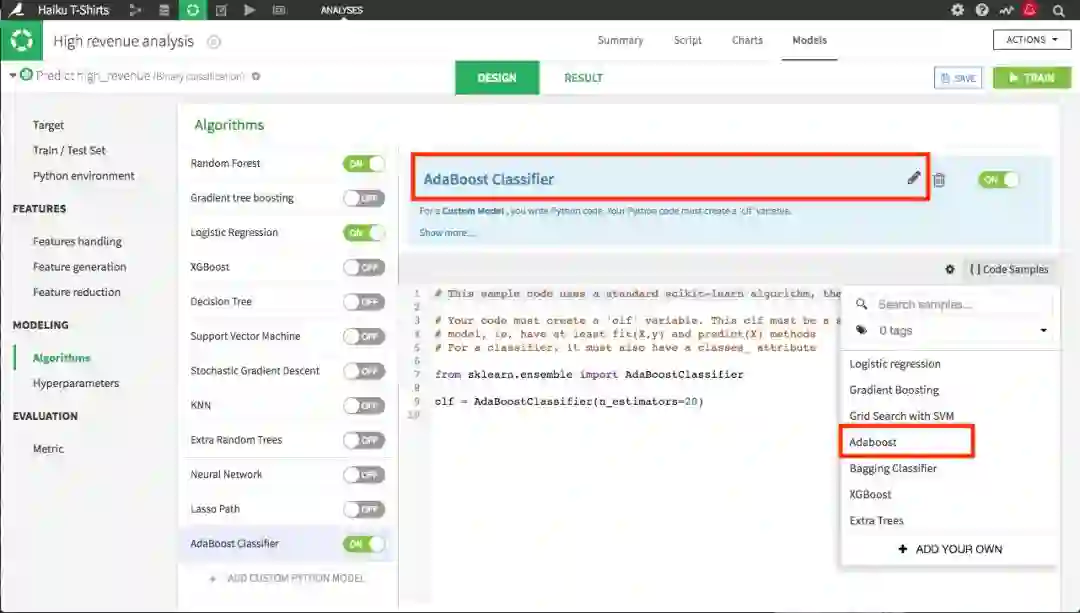
Task: Open the Charts tab
Action: (747, 40)
